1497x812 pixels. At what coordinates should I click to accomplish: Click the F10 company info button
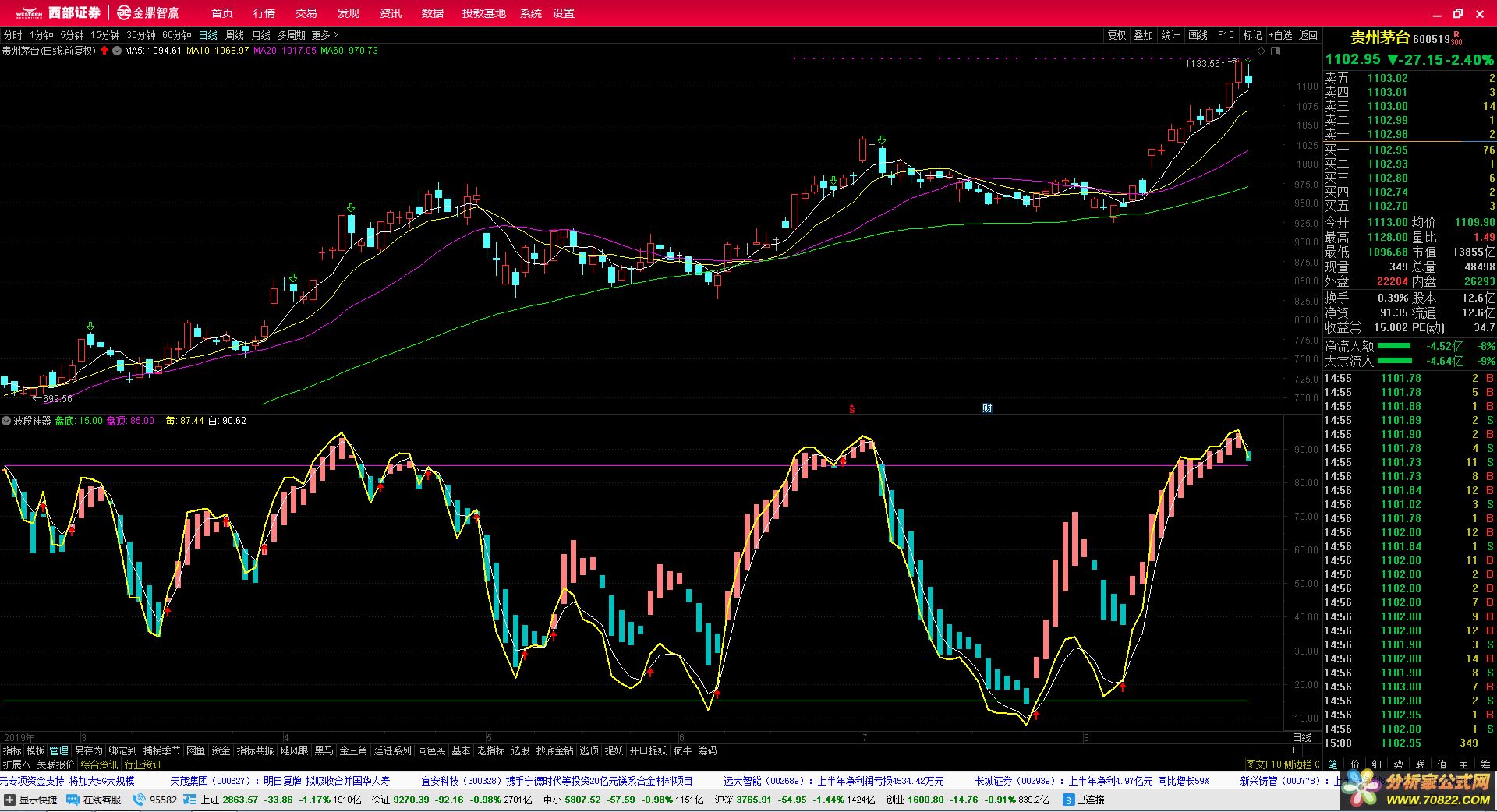tap(1226, 35)
